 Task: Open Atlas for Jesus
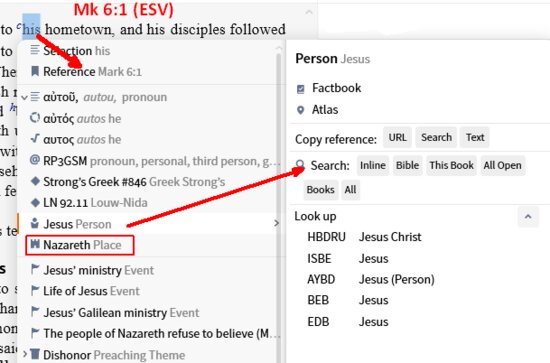coord(325,110)
